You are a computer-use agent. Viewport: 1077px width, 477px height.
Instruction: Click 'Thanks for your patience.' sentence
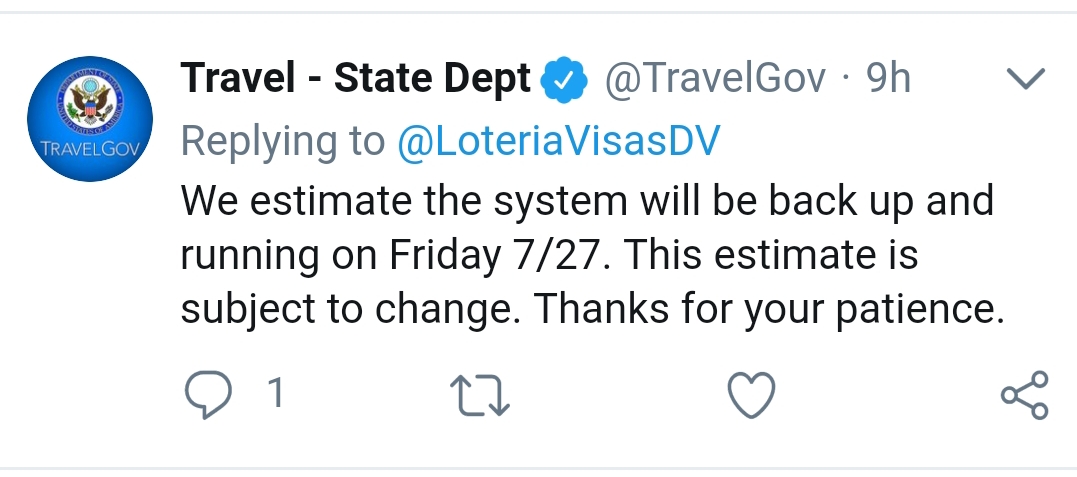769,310
